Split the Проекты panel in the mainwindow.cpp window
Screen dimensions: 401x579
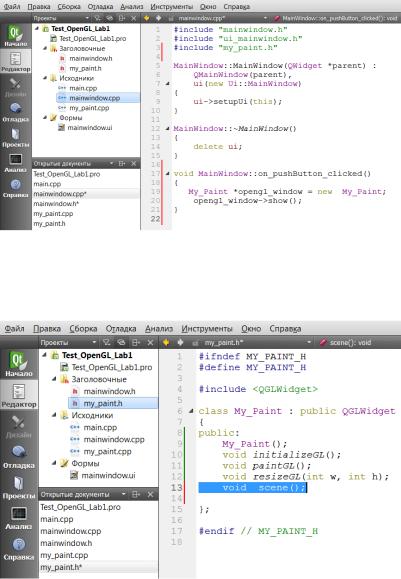[121, 18]
